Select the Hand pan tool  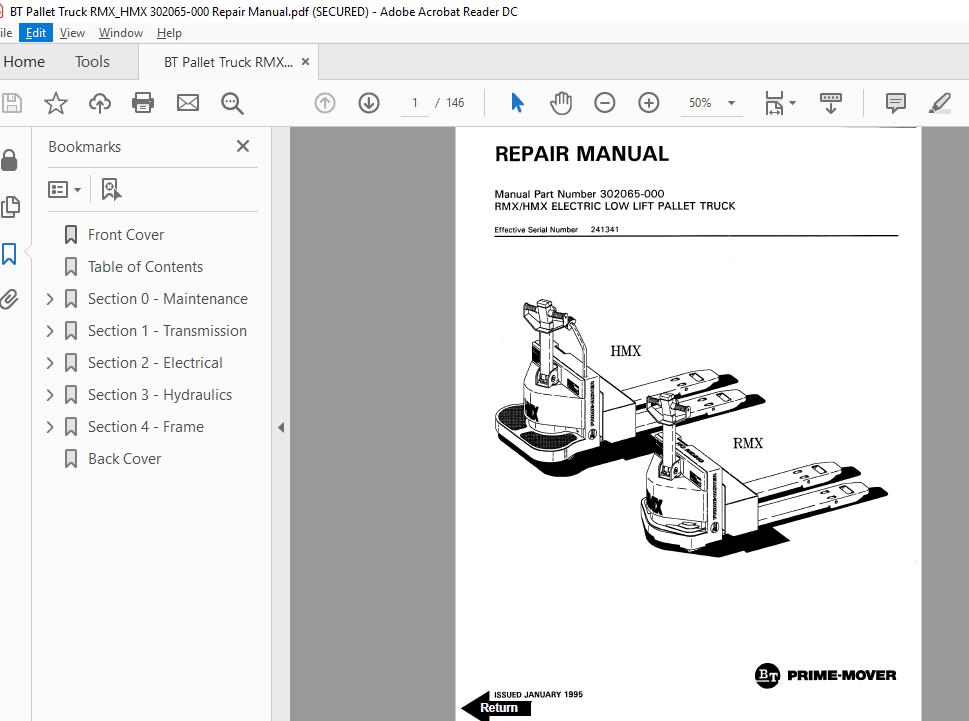(x=561, y=103)
